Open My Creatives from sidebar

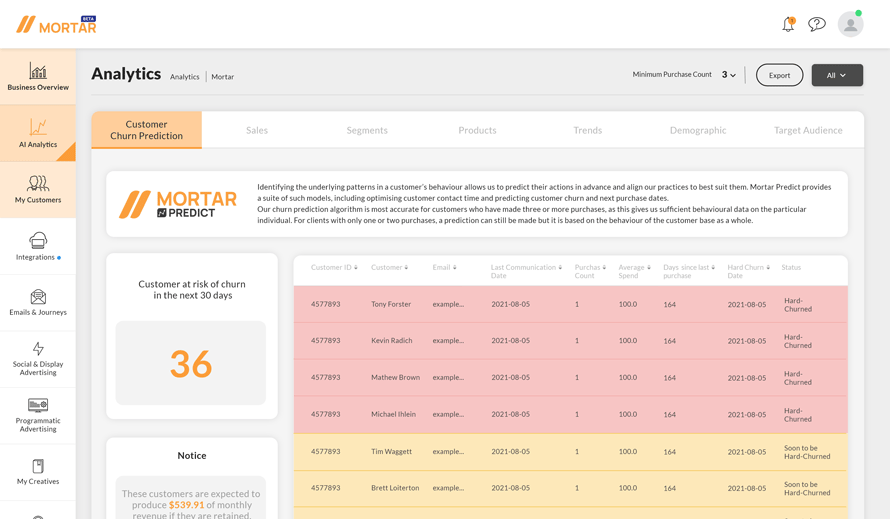37,472
